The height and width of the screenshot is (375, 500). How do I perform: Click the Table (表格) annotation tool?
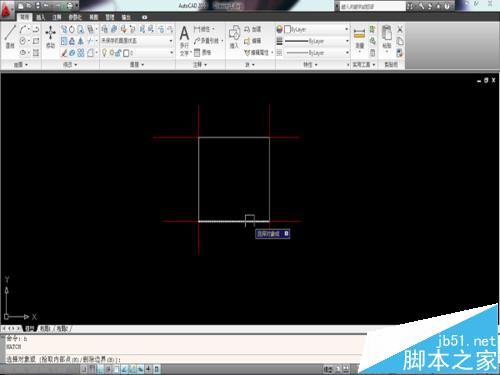(x=202, y=52)
